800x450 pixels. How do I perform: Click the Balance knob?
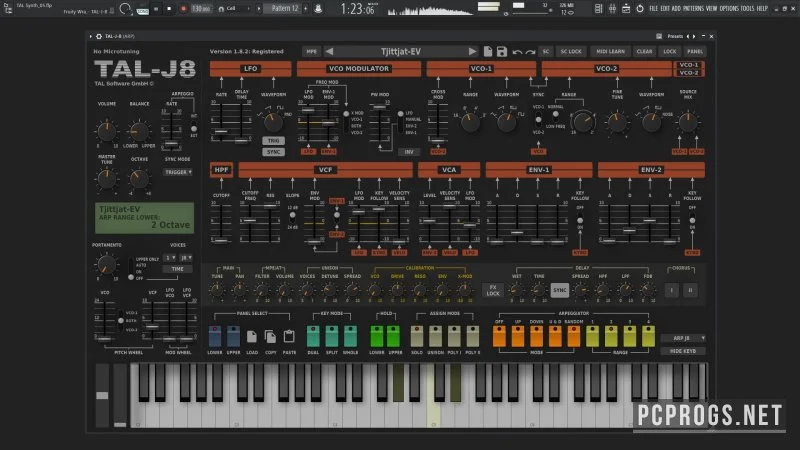point(139,131)
